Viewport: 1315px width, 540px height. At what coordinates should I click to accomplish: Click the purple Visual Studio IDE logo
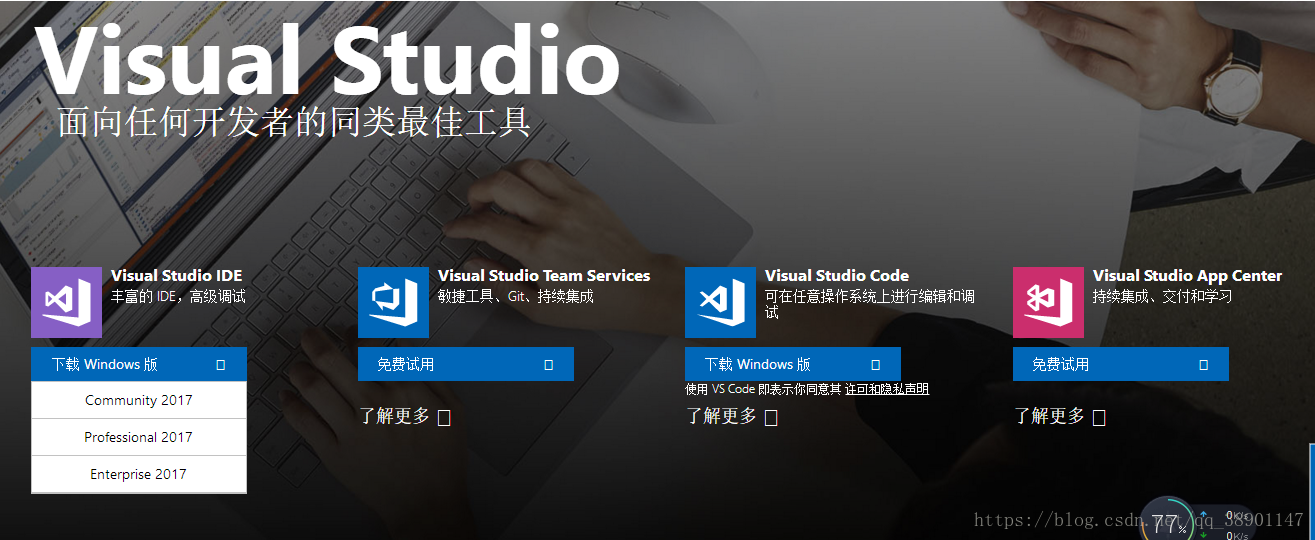click(66, 302)
